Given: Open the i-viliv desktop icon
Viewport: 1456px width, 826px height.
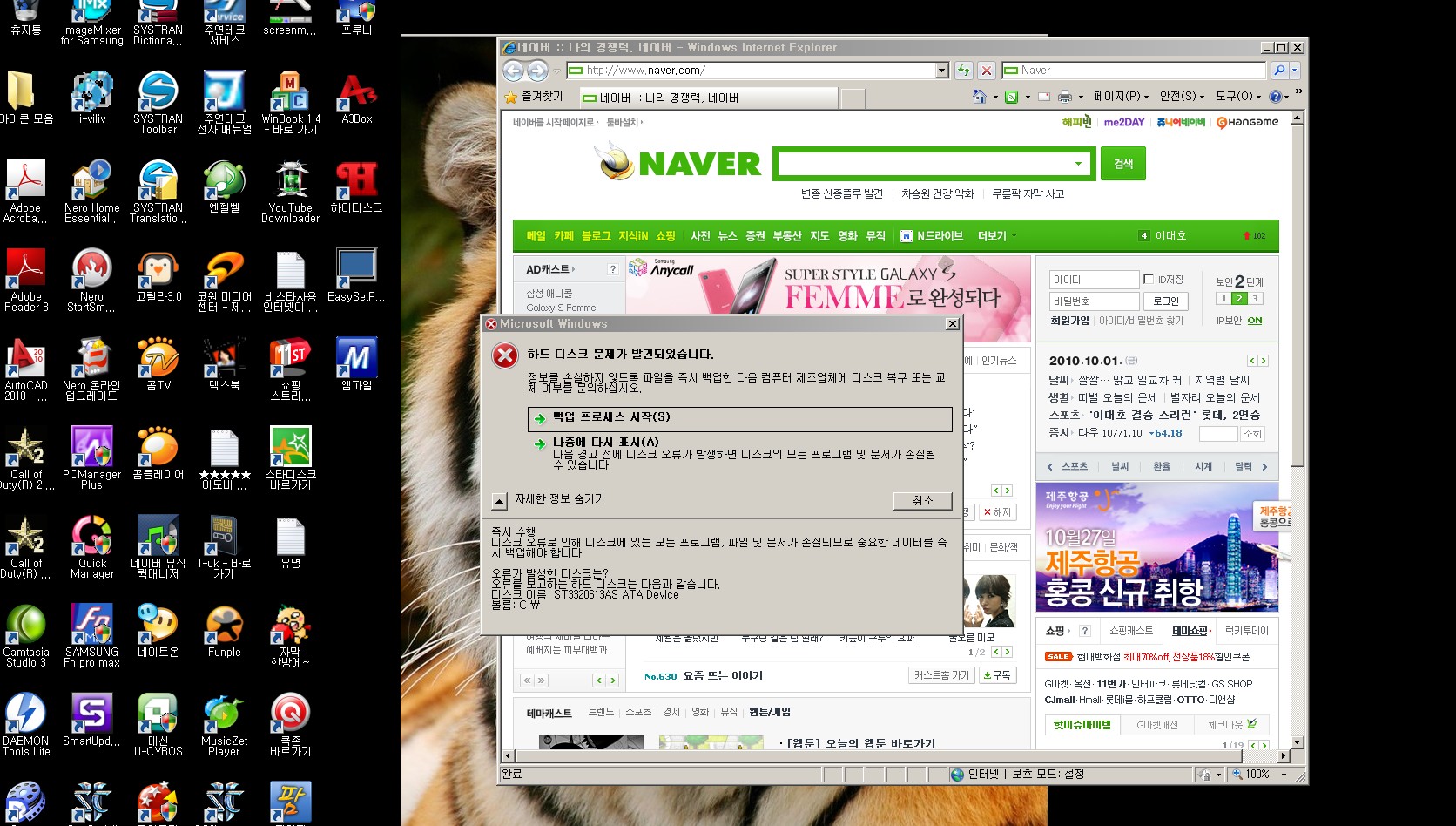Looking at the screenshot, I should [x=92, y=98].
